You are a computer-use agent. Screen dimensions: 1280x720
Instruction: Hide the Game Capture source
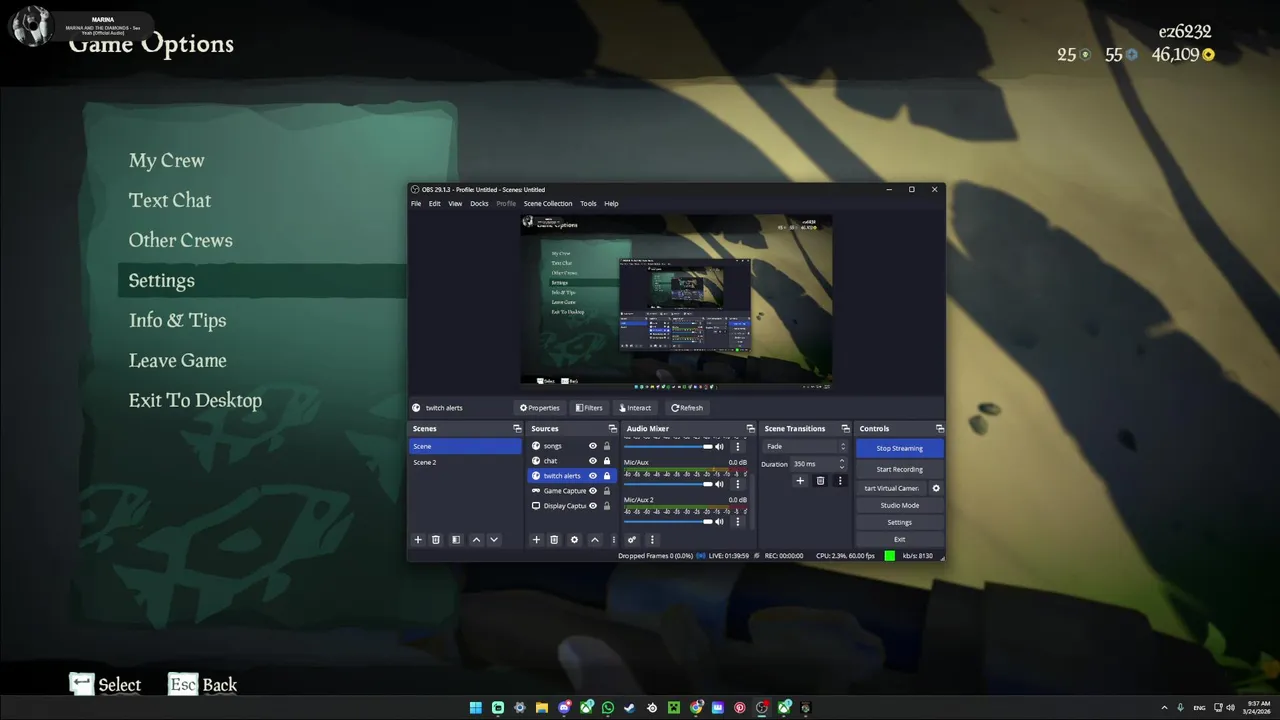coord(593,491)
